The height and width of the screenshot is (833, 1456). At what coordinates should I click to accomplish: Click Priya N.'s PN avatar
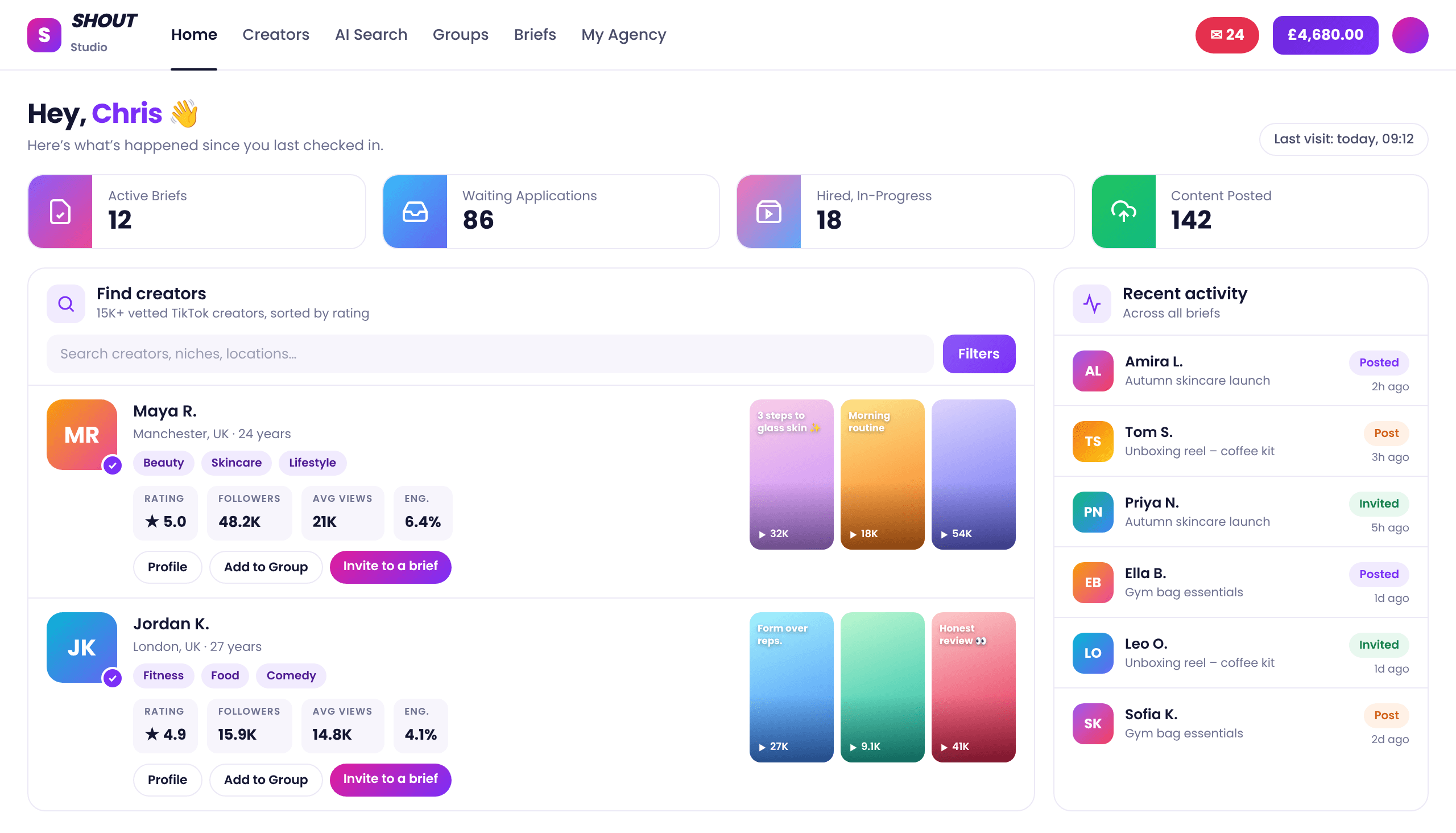tap(1093, 512)
